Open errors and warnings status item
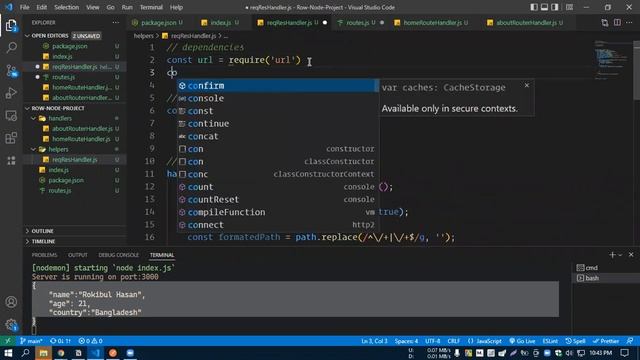640x360 pixels. (90, 341)
